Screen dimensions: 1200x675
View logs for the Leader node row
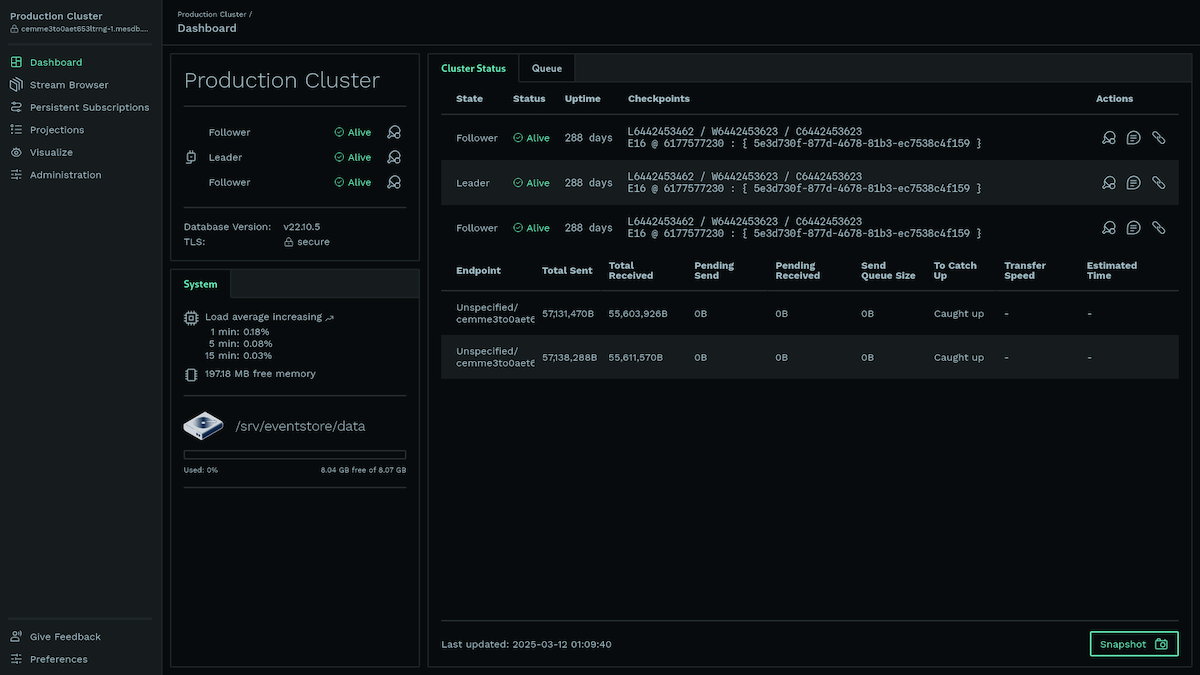(1133, 182)
